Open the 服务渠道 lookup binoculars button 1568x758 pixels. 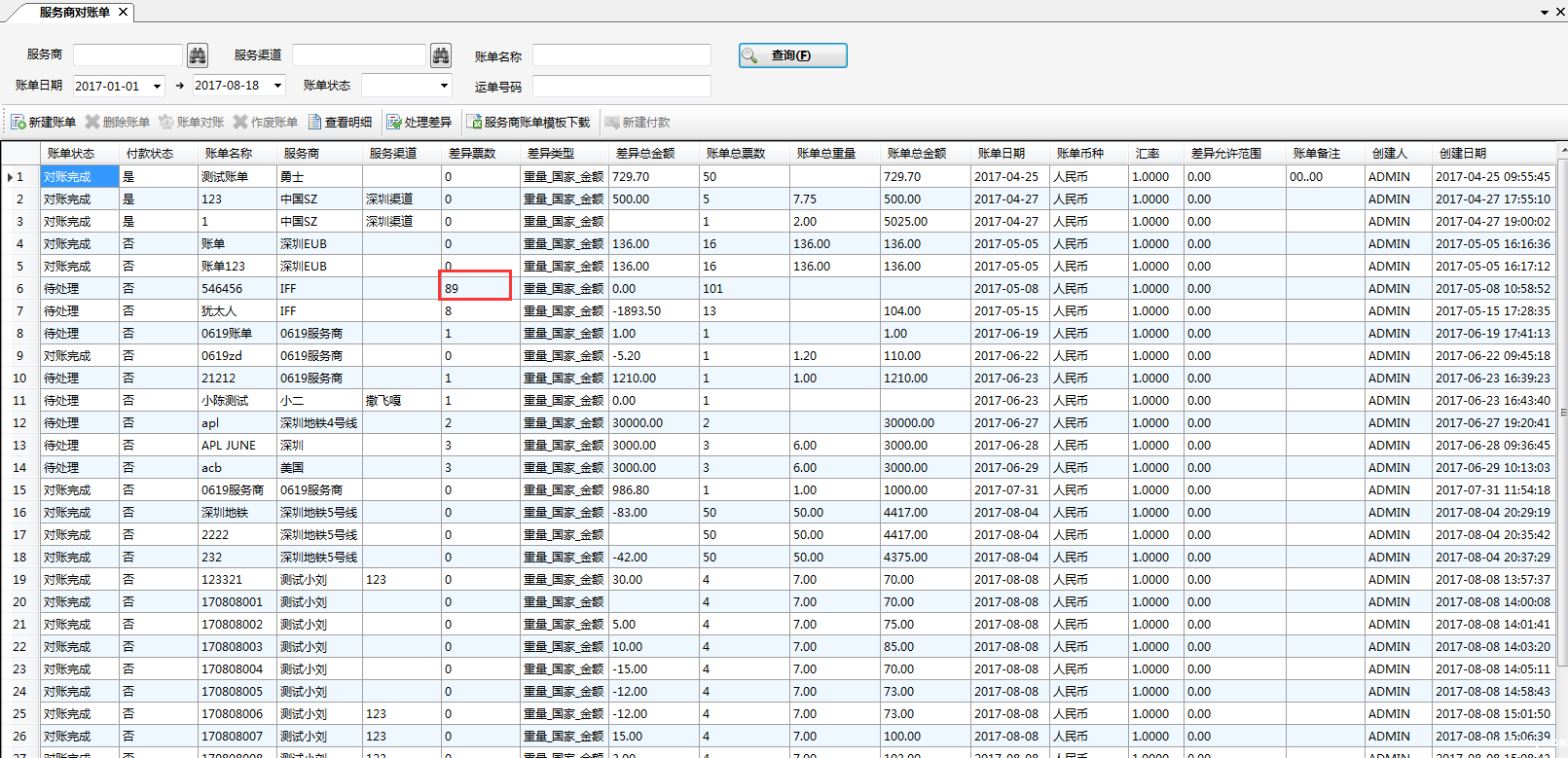click(441, 55)
